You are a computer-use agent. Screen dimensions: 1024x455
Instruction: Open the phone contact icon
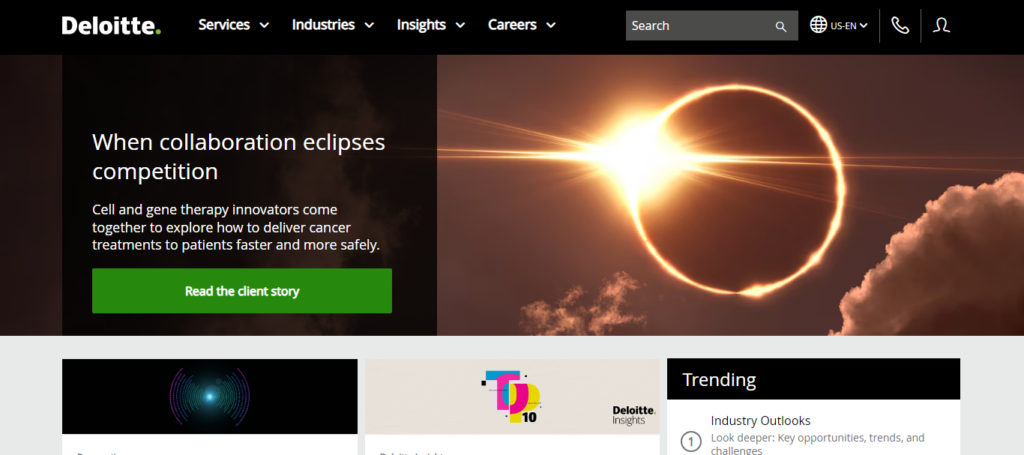900,26
